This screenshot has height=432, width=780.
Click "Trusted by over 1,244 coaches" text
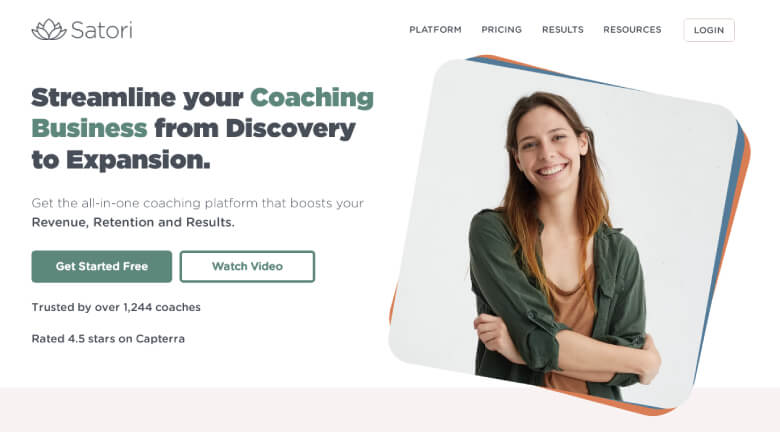pyautogui.click(x=116, y=307)
